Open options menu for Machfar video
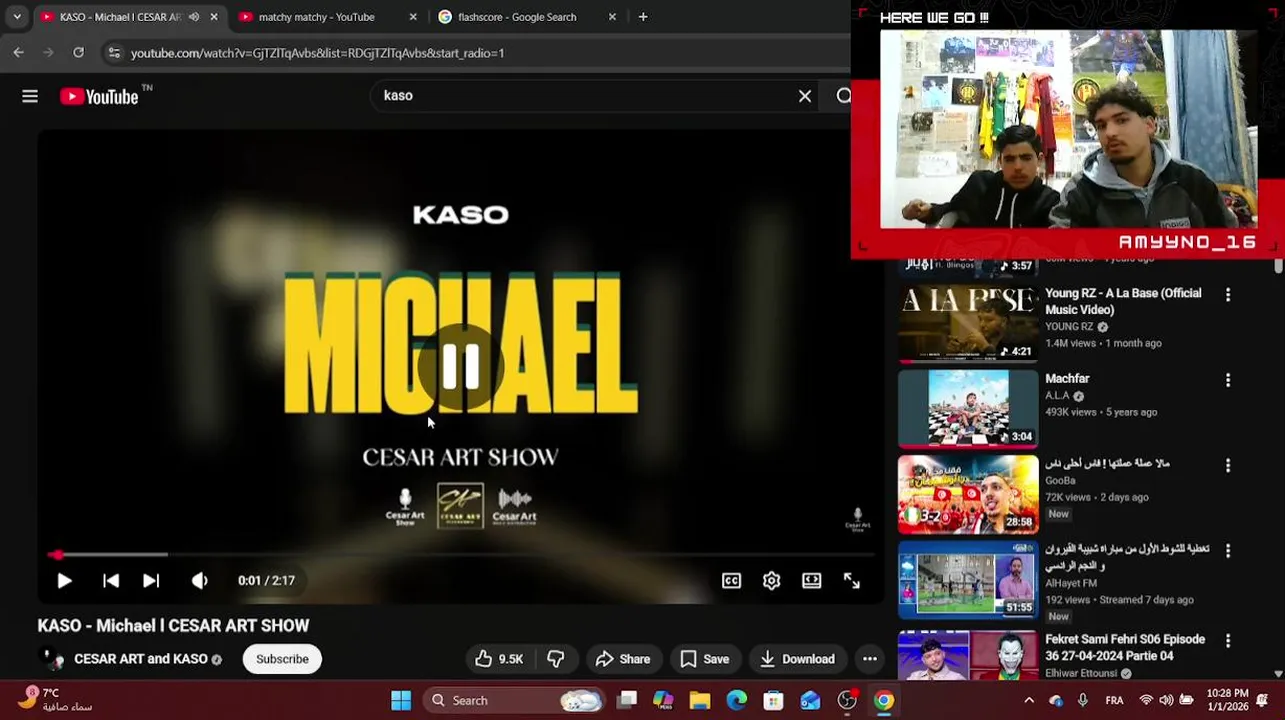 point(1228,380)
